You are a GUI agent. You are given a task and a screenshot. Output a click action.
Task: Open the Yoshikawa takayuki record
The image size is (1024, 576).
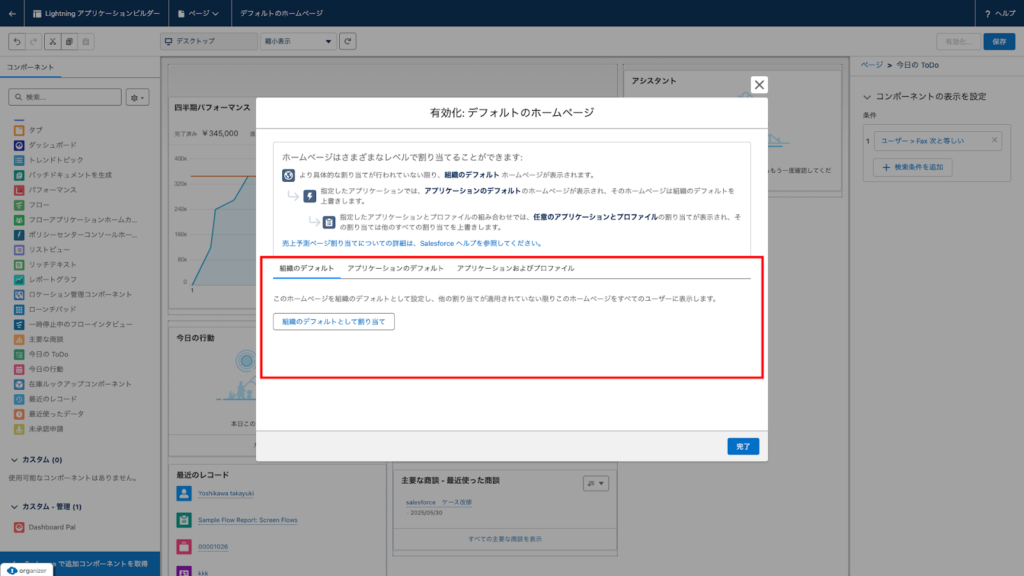226,493
